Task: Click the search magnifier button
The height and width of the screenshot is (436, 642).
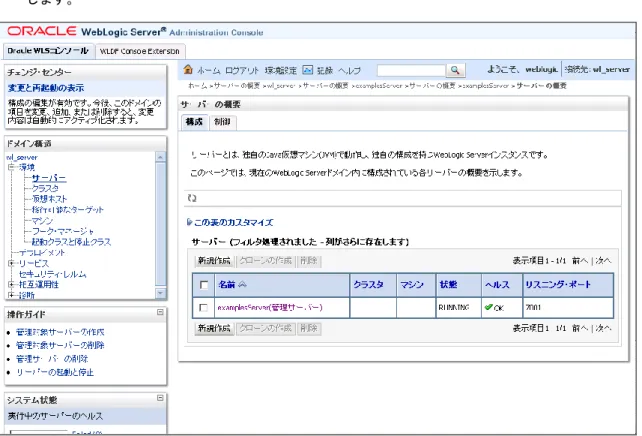Action: point(455,70)
